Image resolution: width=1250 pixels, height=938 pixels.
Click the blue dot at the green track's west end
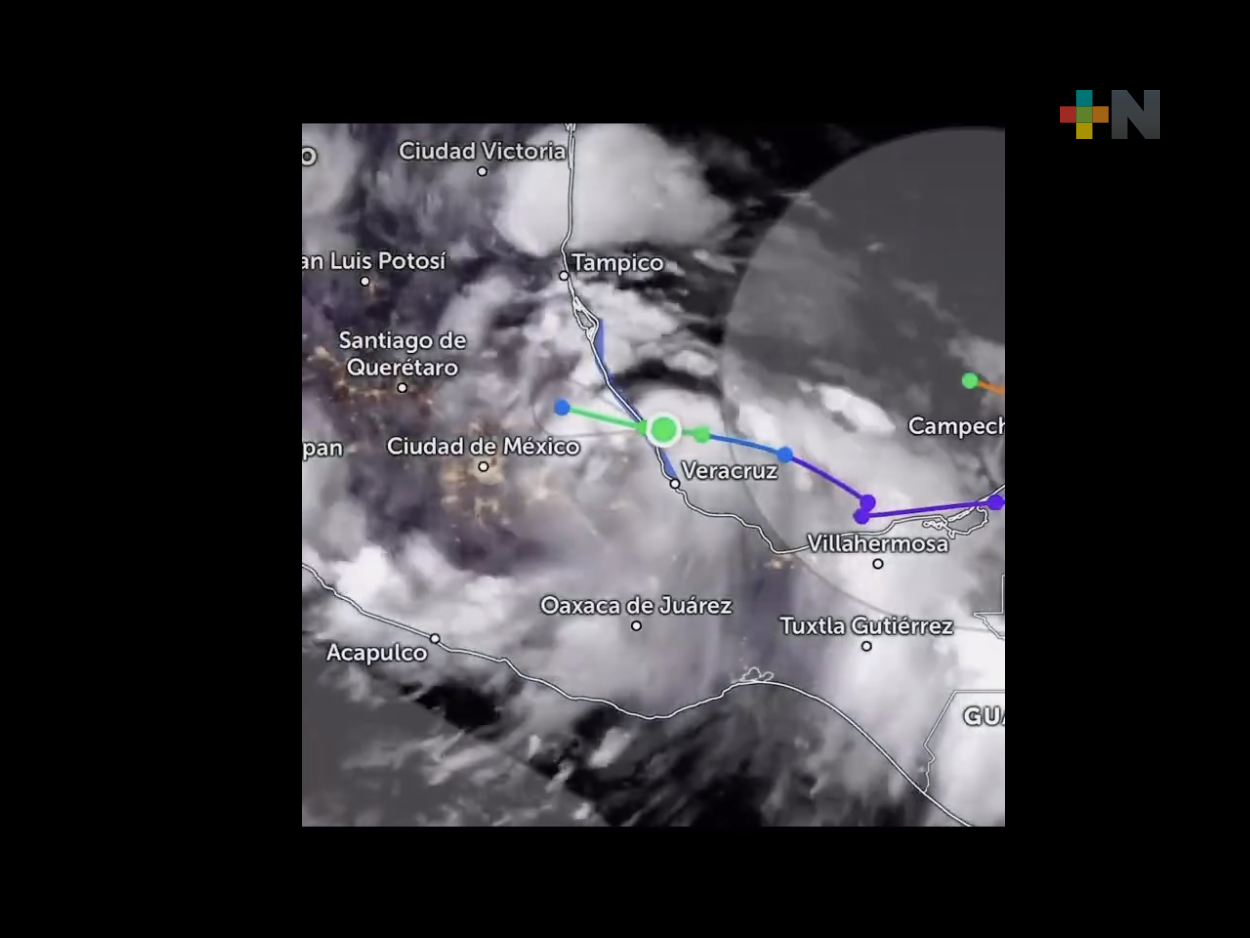[562, 407]
